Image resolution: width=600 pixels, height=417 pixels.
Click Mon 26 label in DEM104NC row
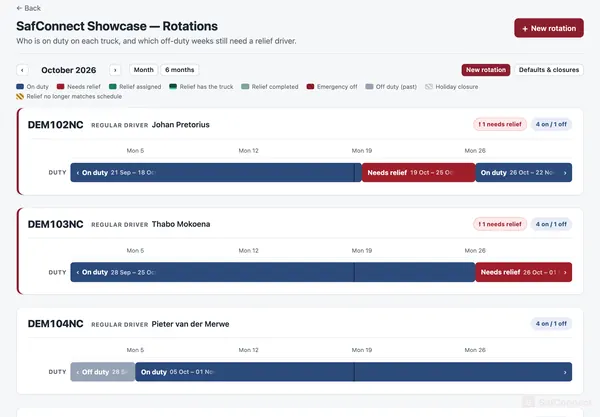click(475, 350)
